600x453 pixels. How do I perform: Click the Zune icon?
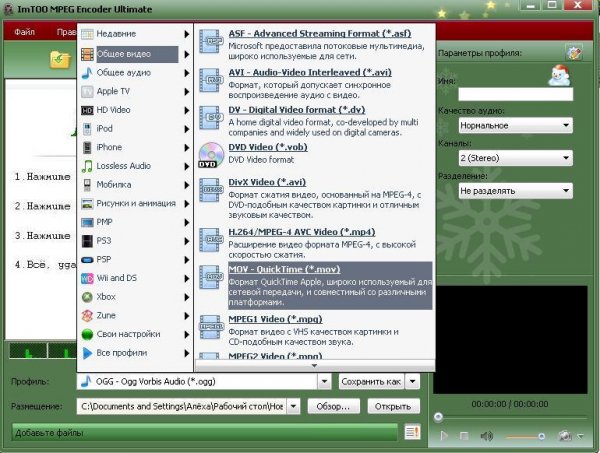pos(87,316)
